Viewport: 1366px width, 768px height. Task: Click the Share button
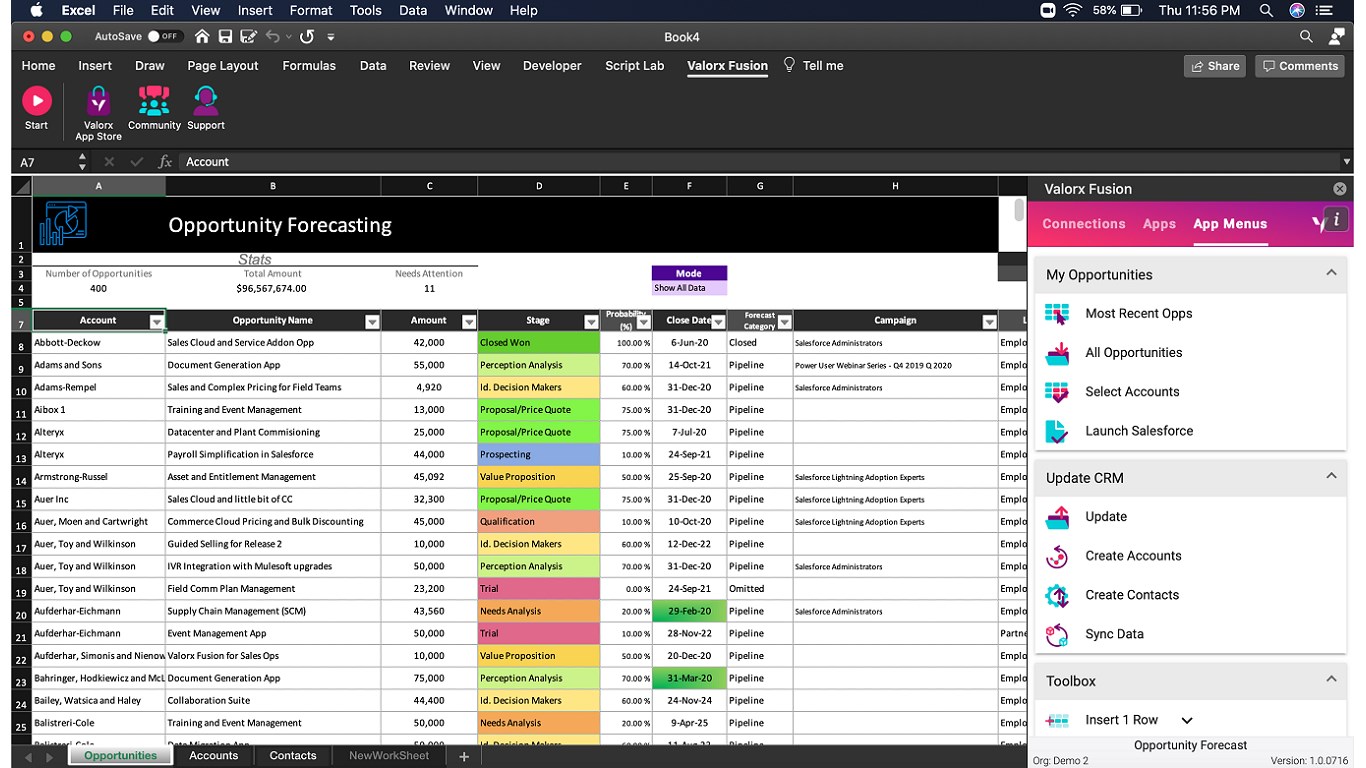click(1217, 66)
